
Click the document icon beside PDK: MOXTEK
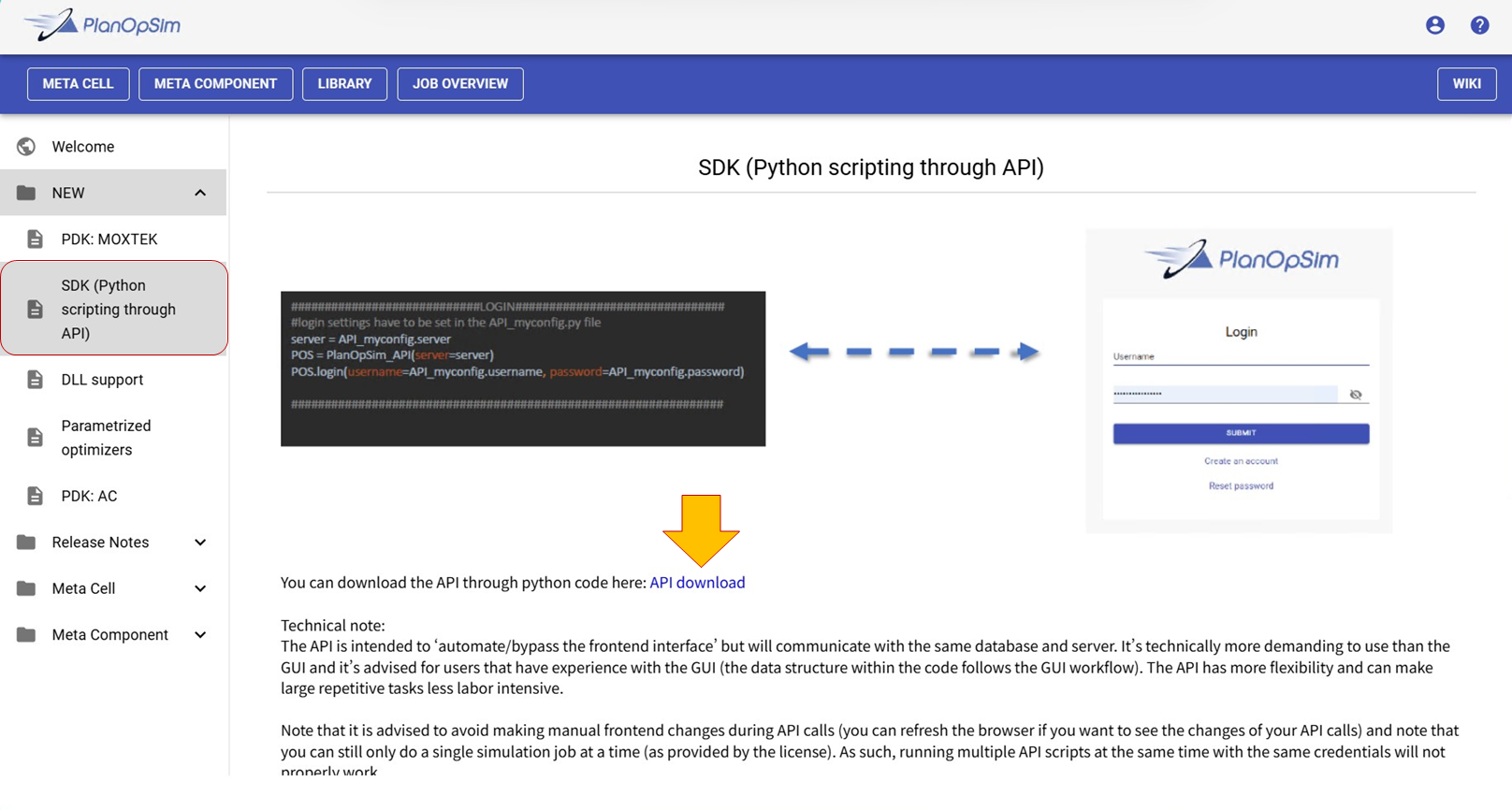[35, 239]
